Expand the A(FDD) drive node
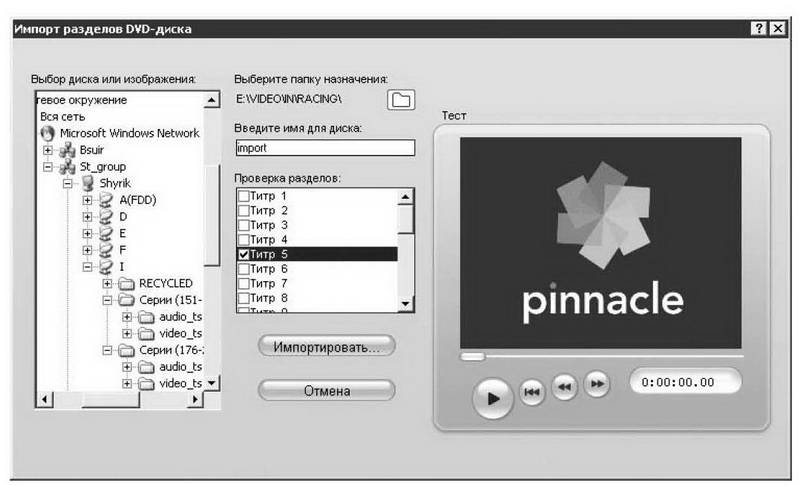Image resolution: width=800 pixels, height=486 pixels. tap(87, 200)
